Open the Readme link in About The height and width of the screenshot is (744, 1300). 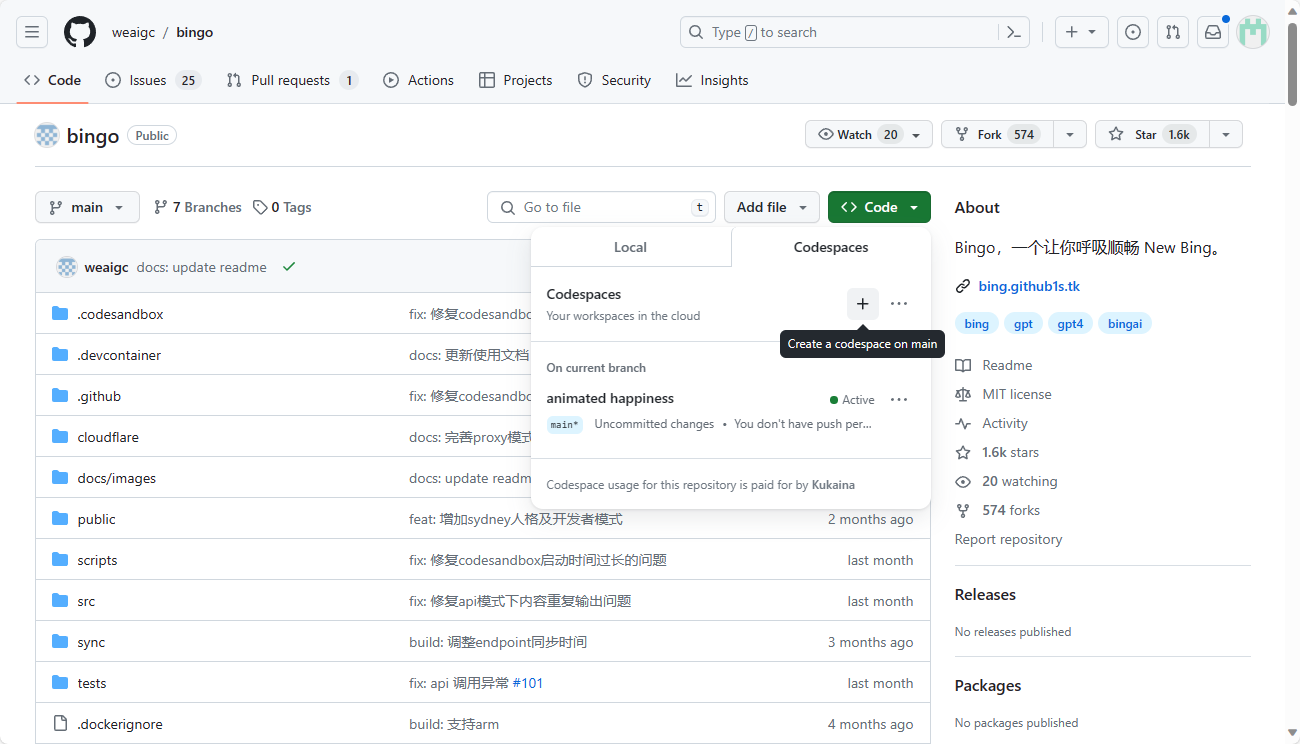pyautogui.click(x=1007, y=365)
